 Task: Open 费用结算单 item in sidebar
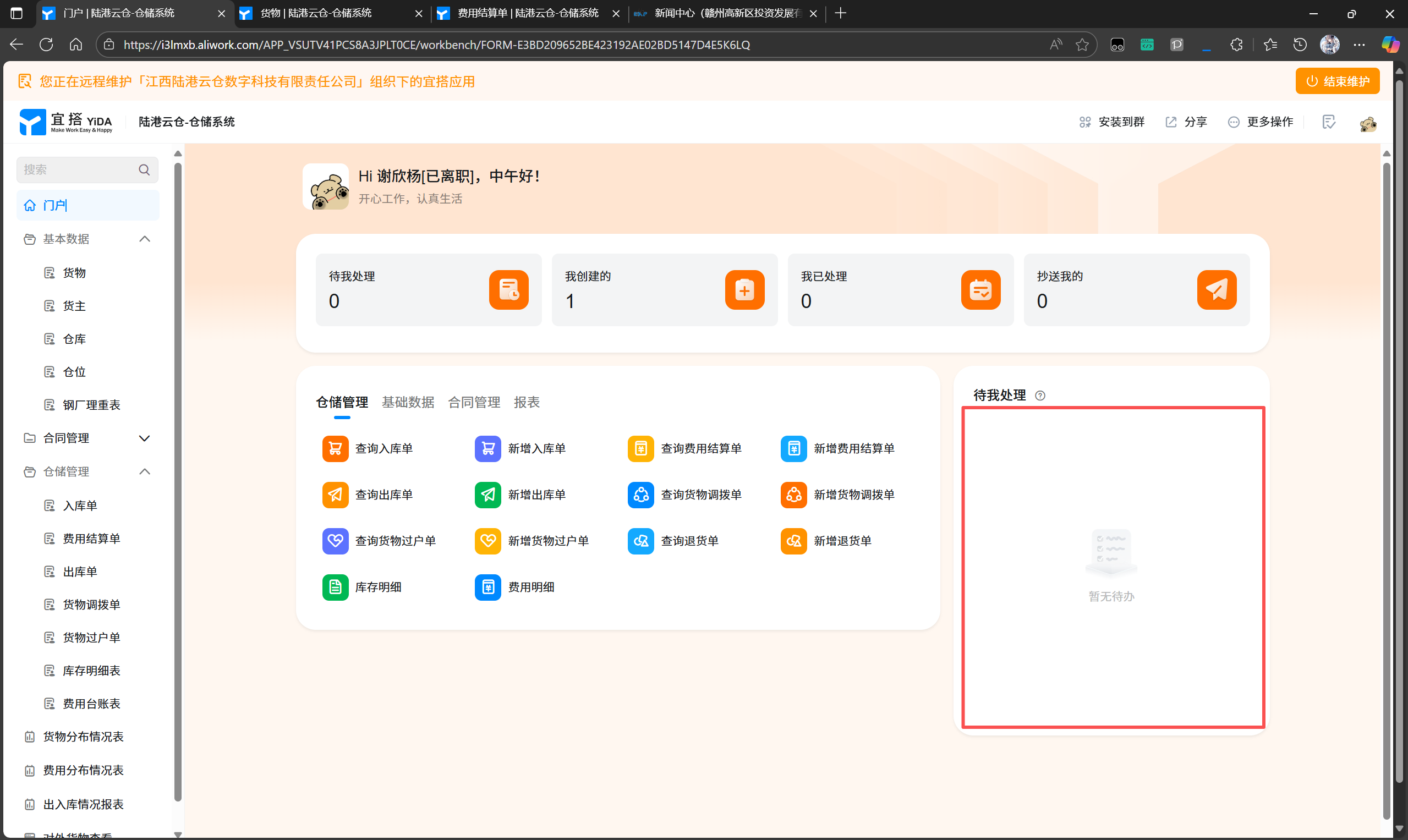pos(91,539)
